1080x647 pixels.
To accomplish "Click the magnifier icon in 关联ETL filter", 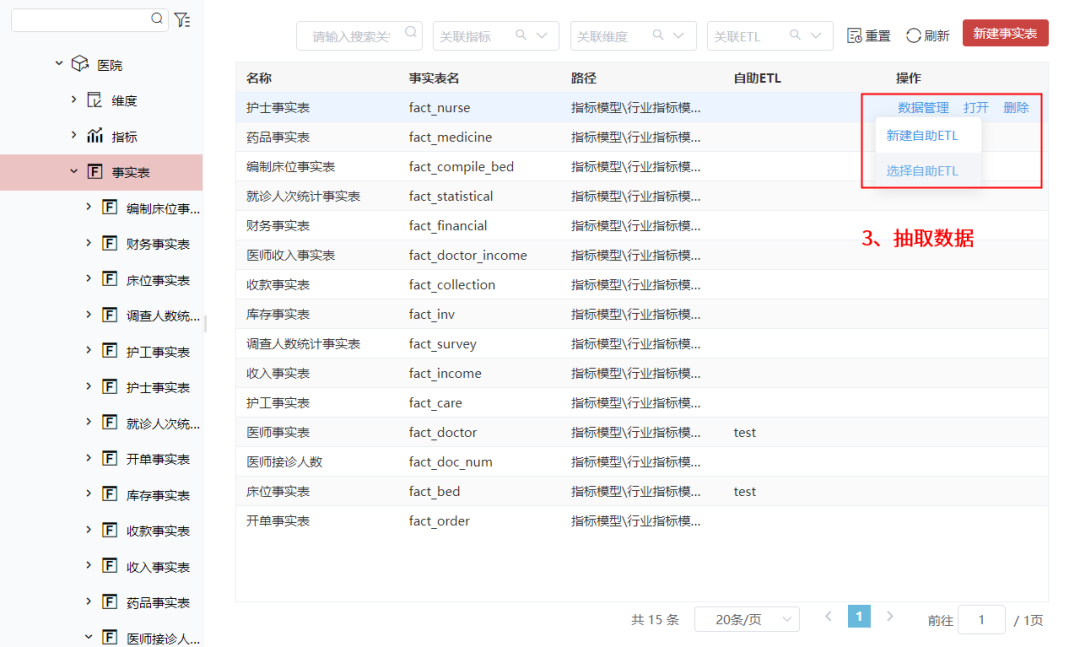I will (795, 35).
